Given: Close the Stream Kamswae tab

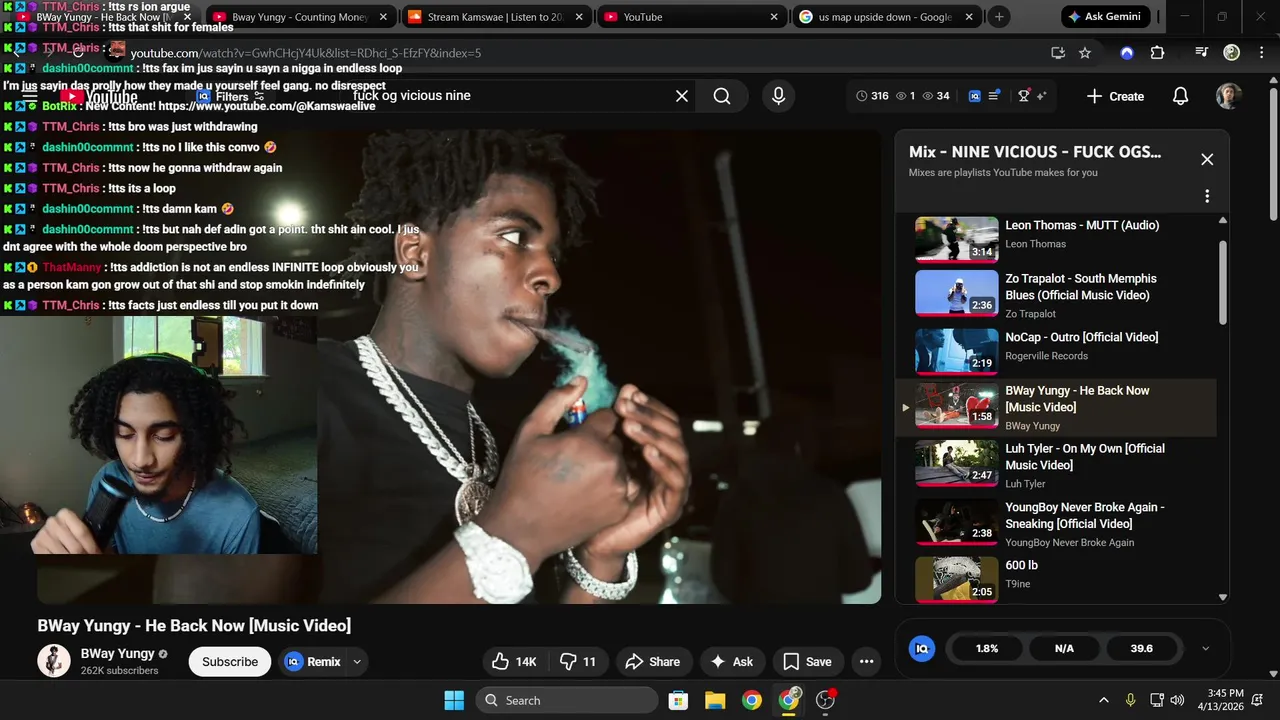Looking at the screenshot, I should tap(578, 17).
